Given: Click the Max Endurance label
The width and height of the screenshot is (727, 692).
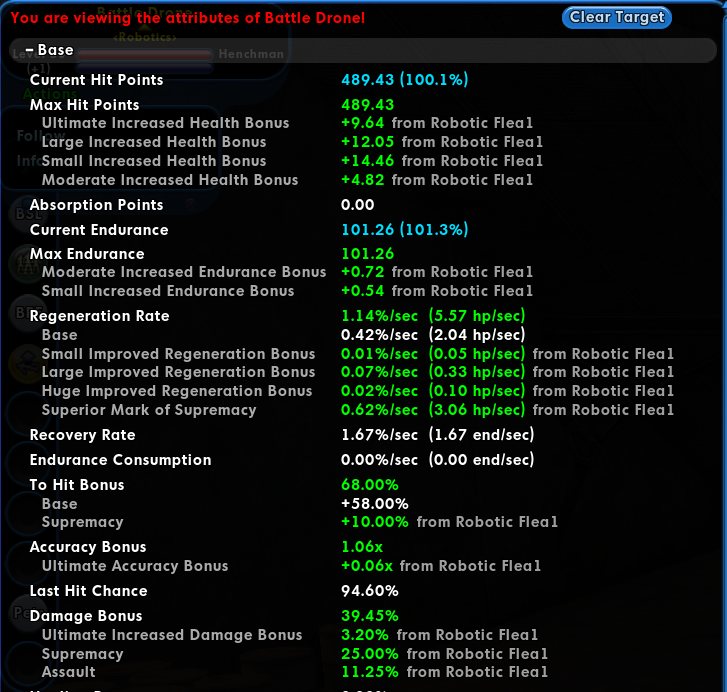Looking at the screenshot, I should point(87,254).
